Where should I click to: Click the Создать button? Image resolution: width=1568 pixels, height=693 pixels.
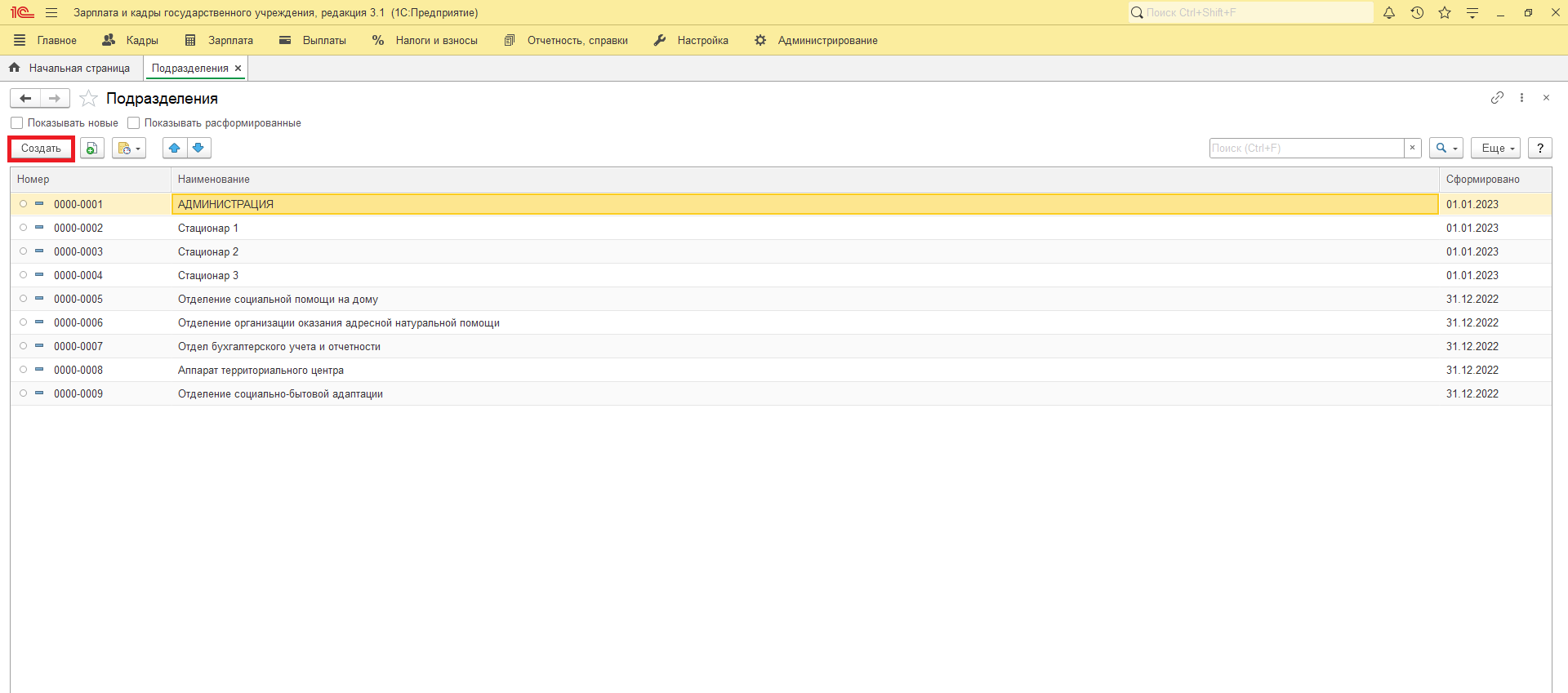pos(41,149)
